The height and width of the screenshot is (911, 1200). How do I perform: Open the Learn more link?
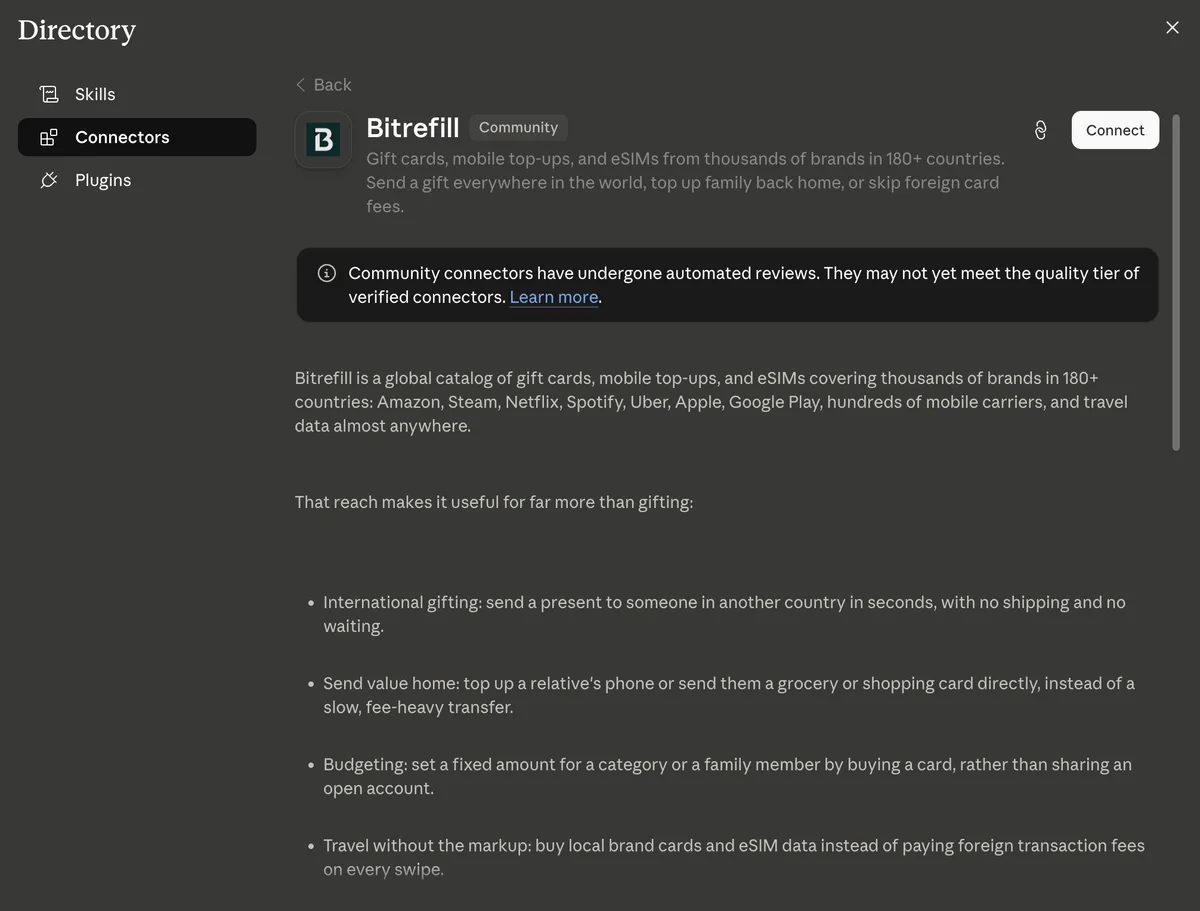click(554, 297)
